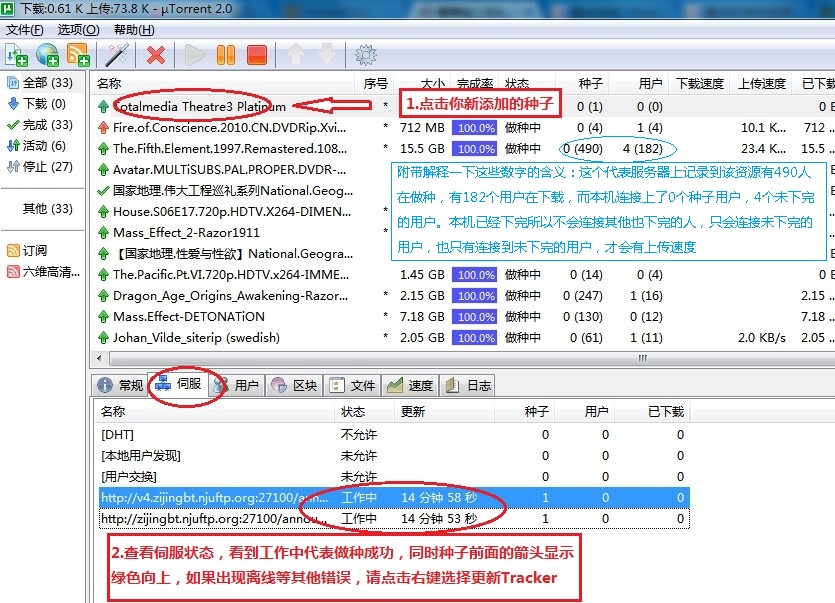Click the 100.0% progress bar of Mass.Effect-DETONATiON
The image size is (835, 603).
(x=474, y=317)
